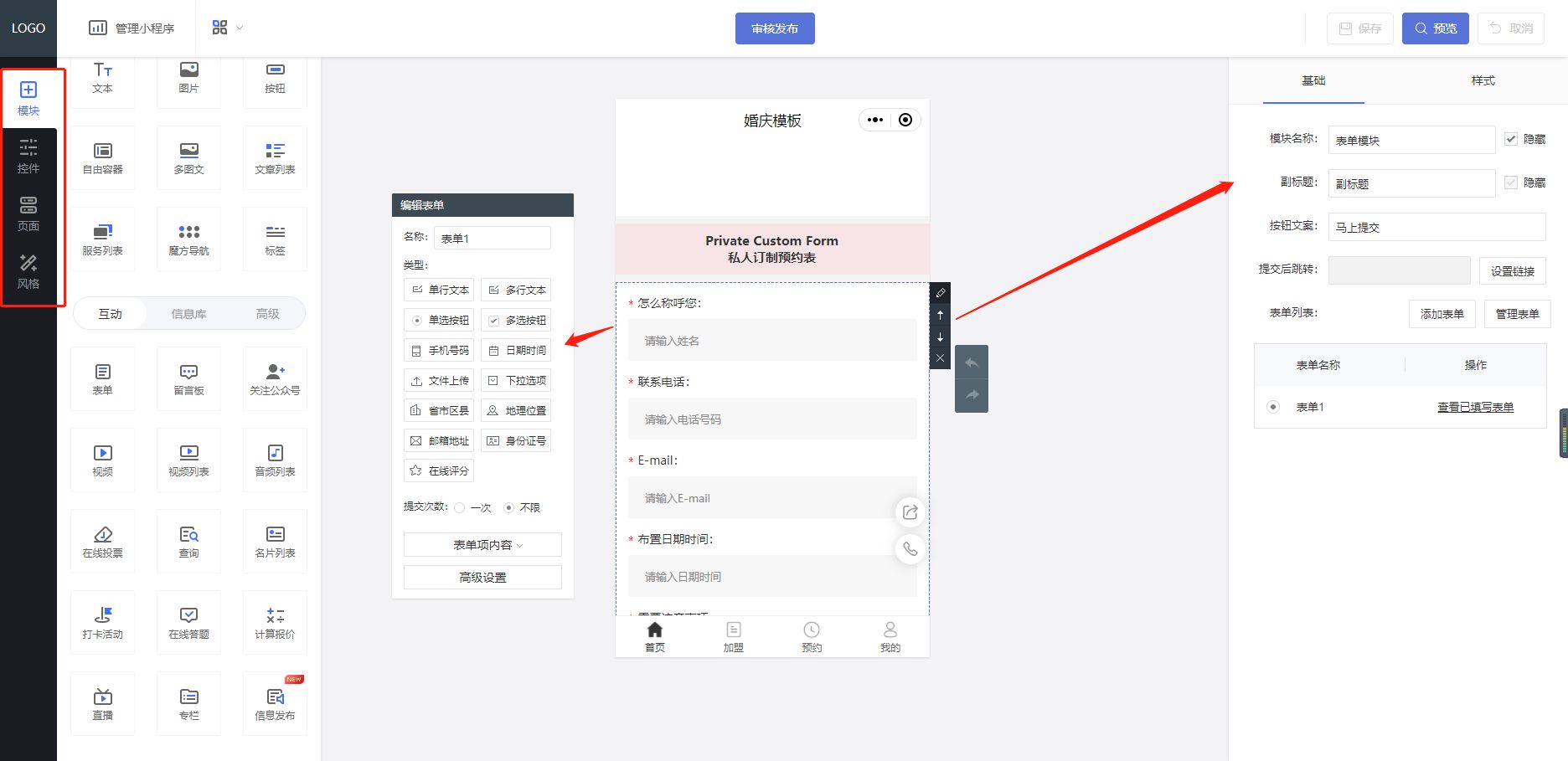Switch to the 基础 tab

1313,80
